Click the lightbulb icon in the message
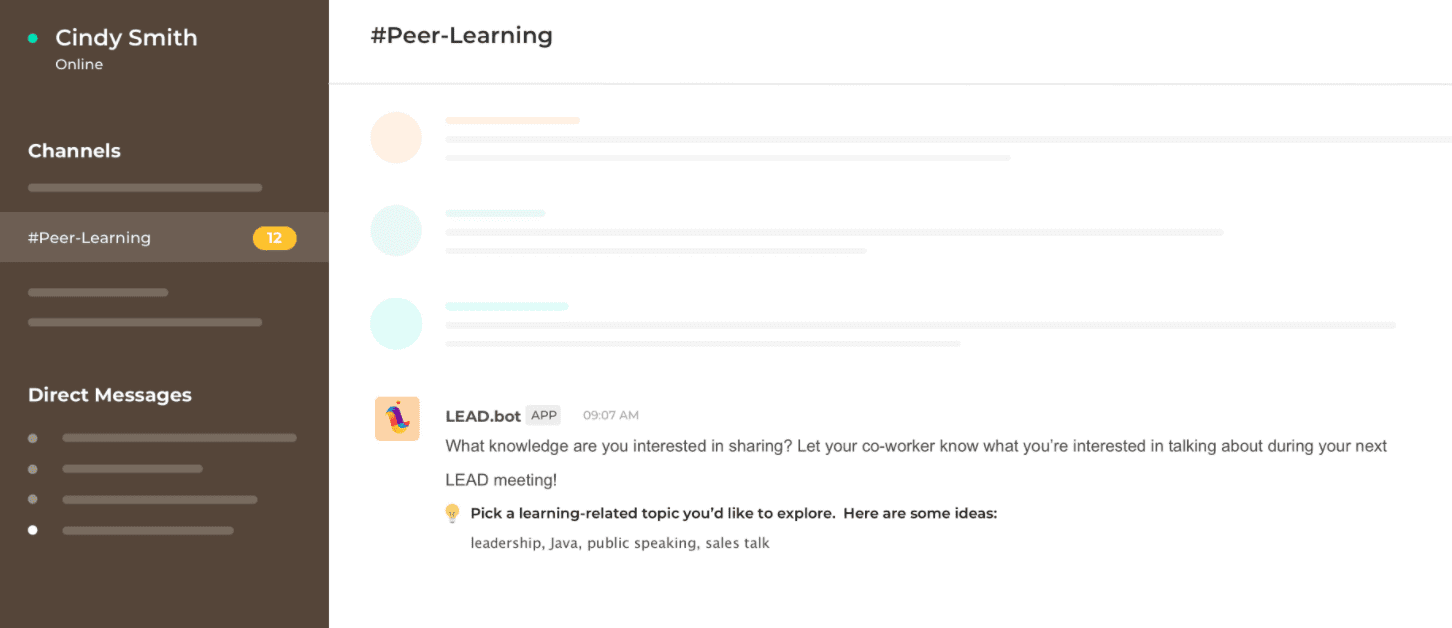The width and height of the screenshot is (1452, 628). (452, 513)
